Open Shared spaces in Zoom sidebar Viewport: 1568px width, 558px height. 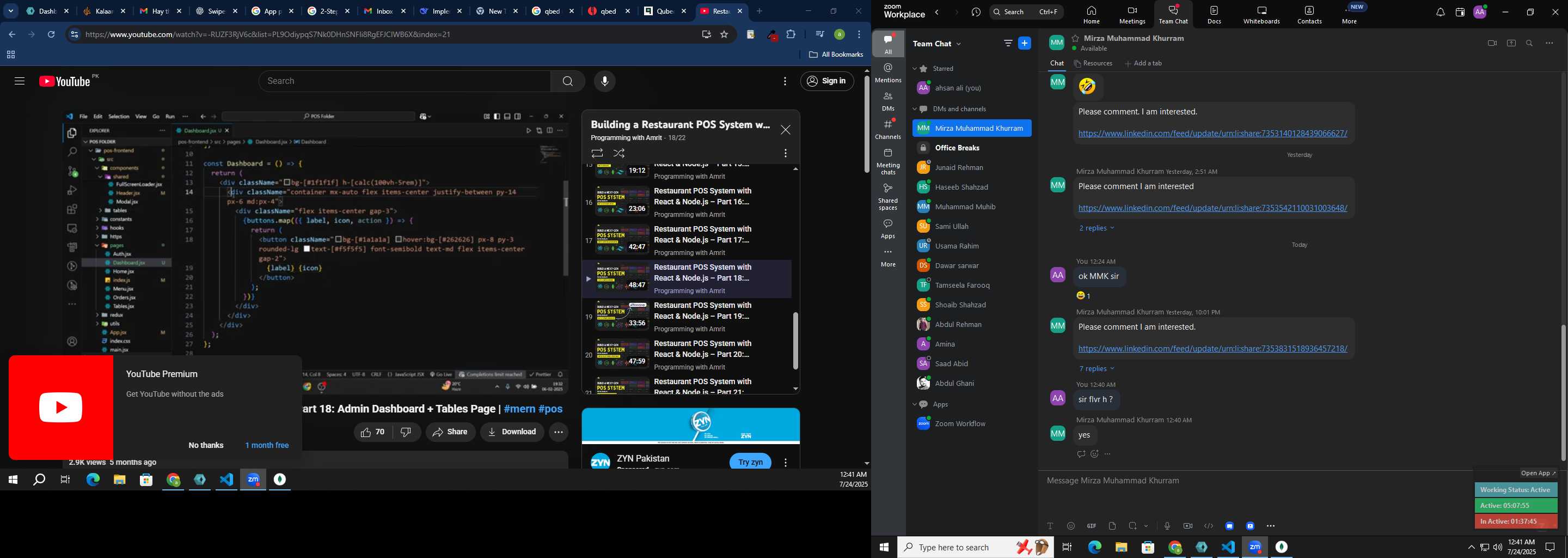tap(888, 197)
